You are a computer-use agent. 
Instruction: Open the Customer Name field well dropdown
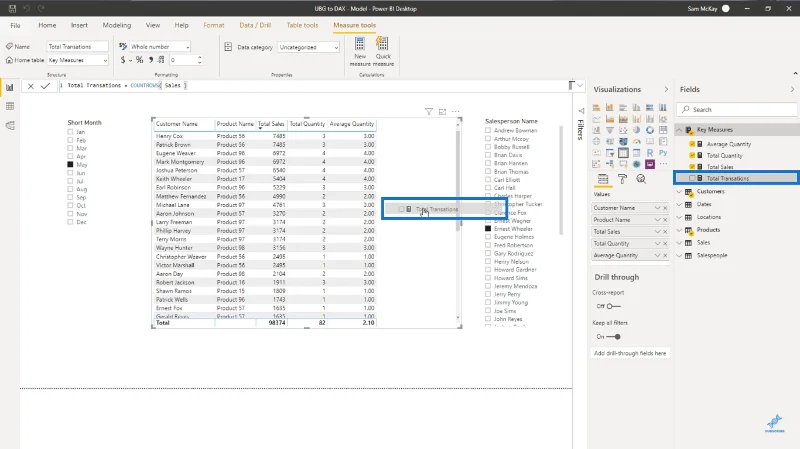pos(657,208)
